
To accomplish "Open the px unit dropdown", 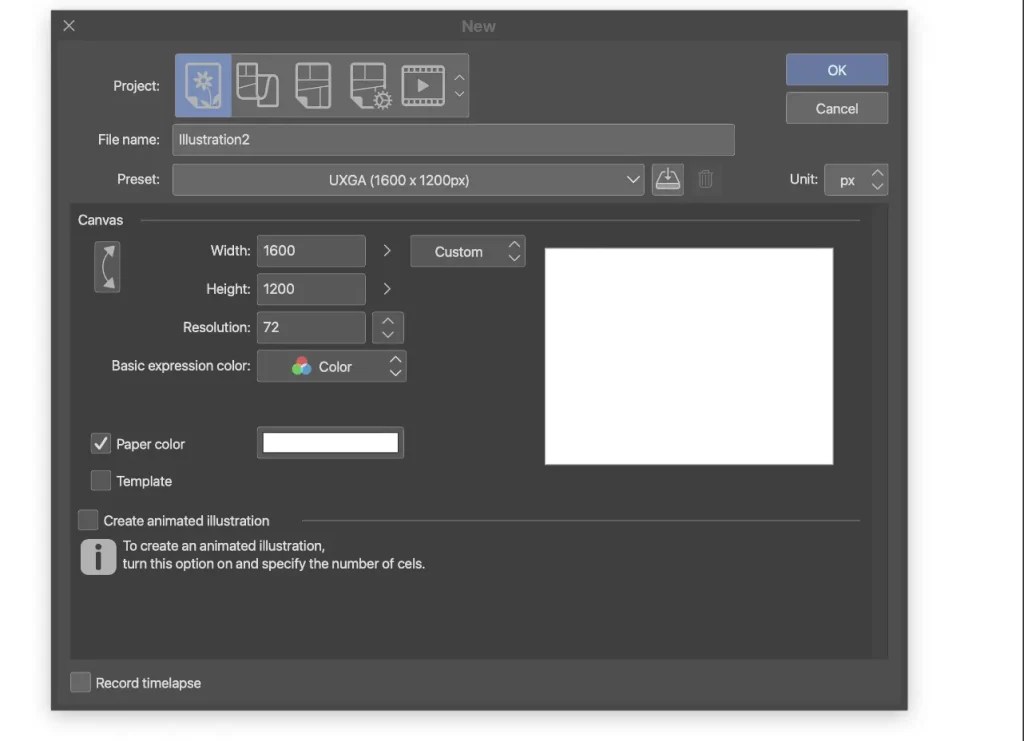I will 857,179.
